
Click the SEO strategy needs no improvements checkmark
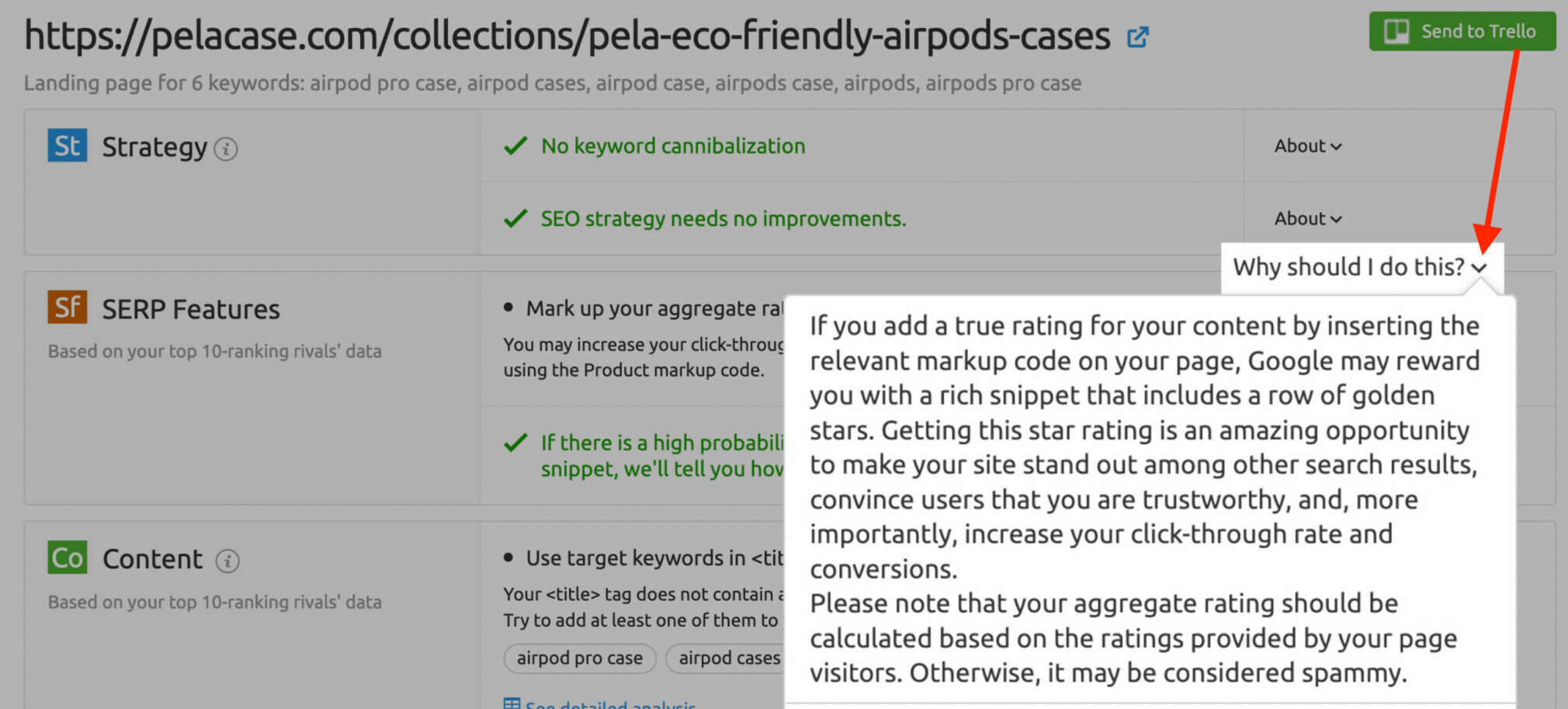point(515,219)
